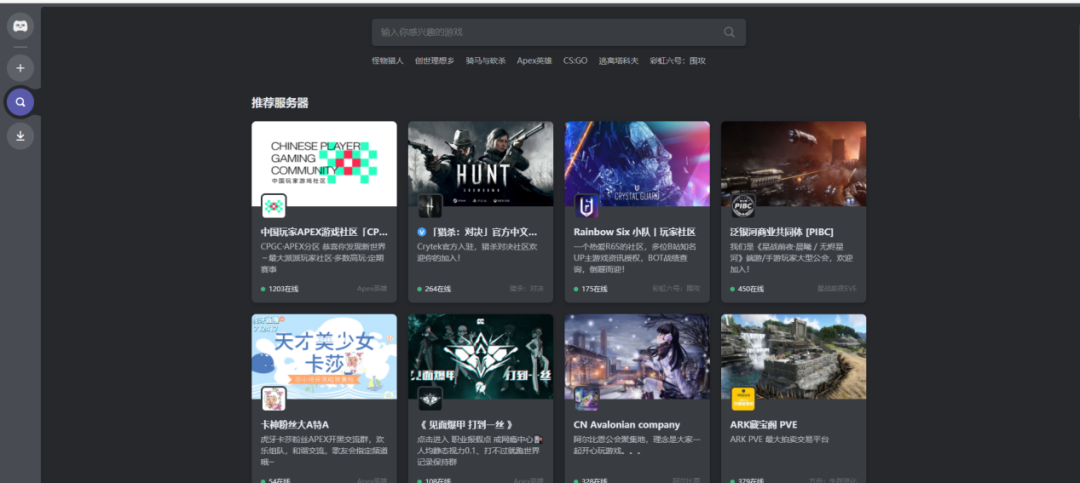1080x483 pixels.
Task: Click the PIBC server avatar icon
Action: (743, 206)
